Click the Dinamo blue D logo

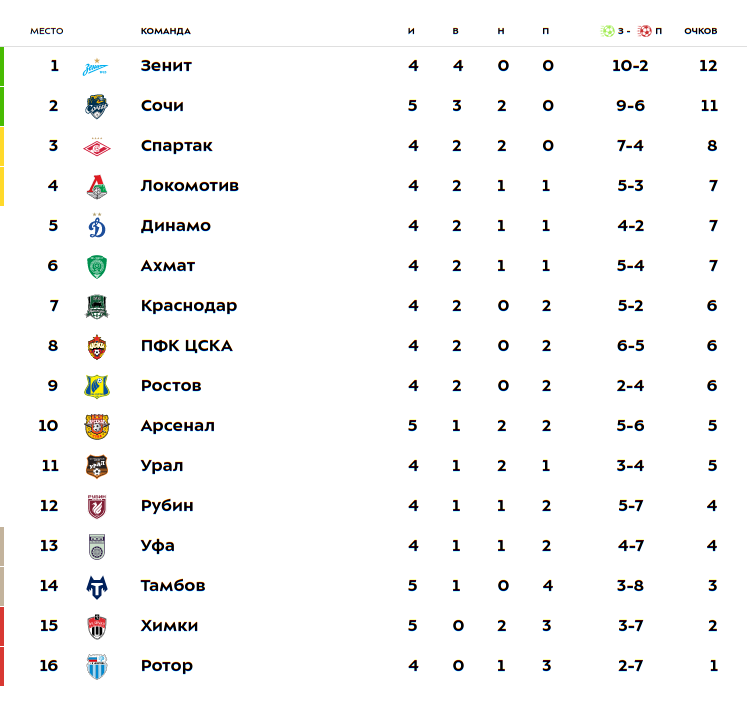[x=97, y=226]
